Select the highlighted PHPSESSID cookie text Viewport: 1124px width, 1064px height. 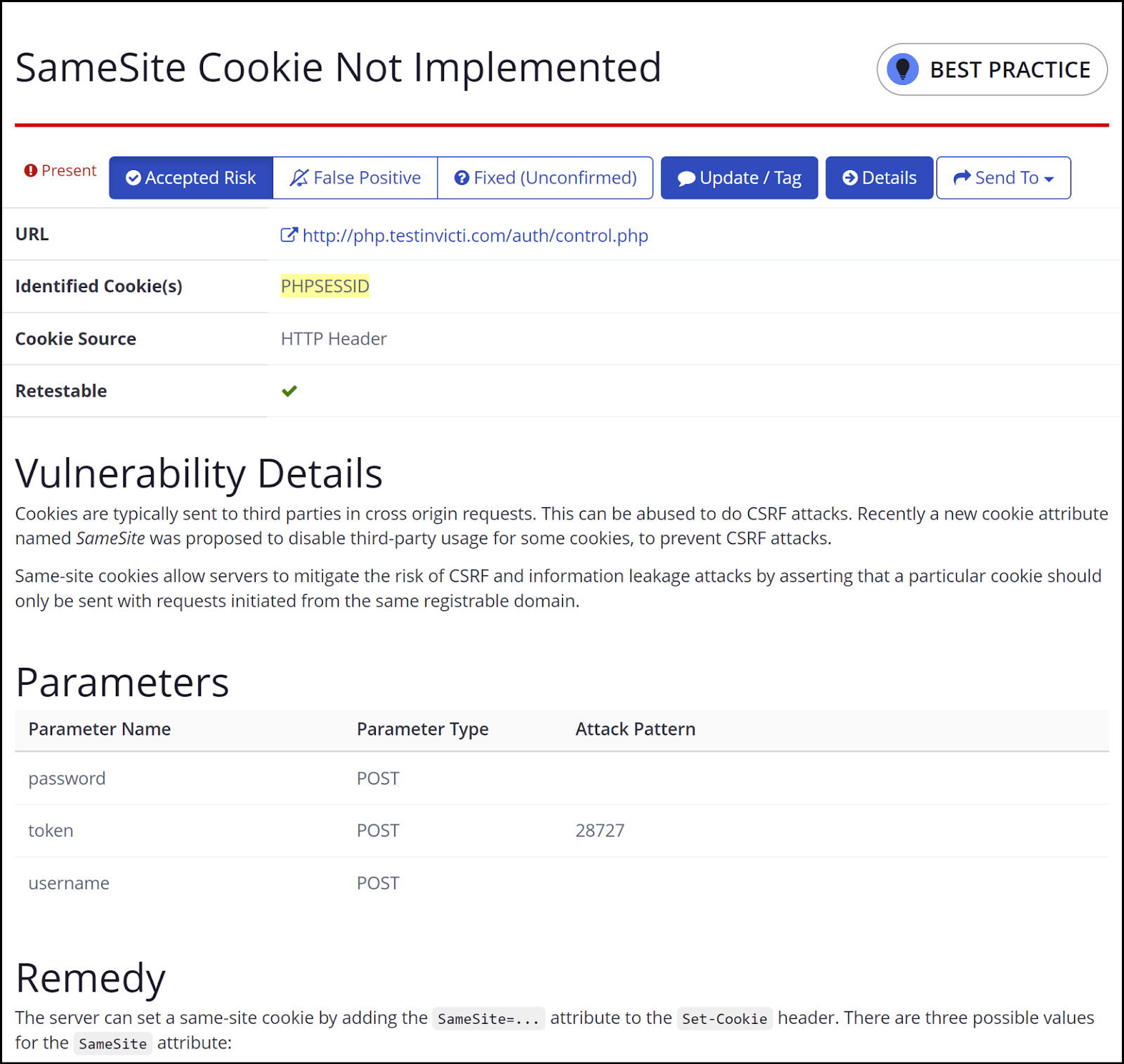[325, 286]
